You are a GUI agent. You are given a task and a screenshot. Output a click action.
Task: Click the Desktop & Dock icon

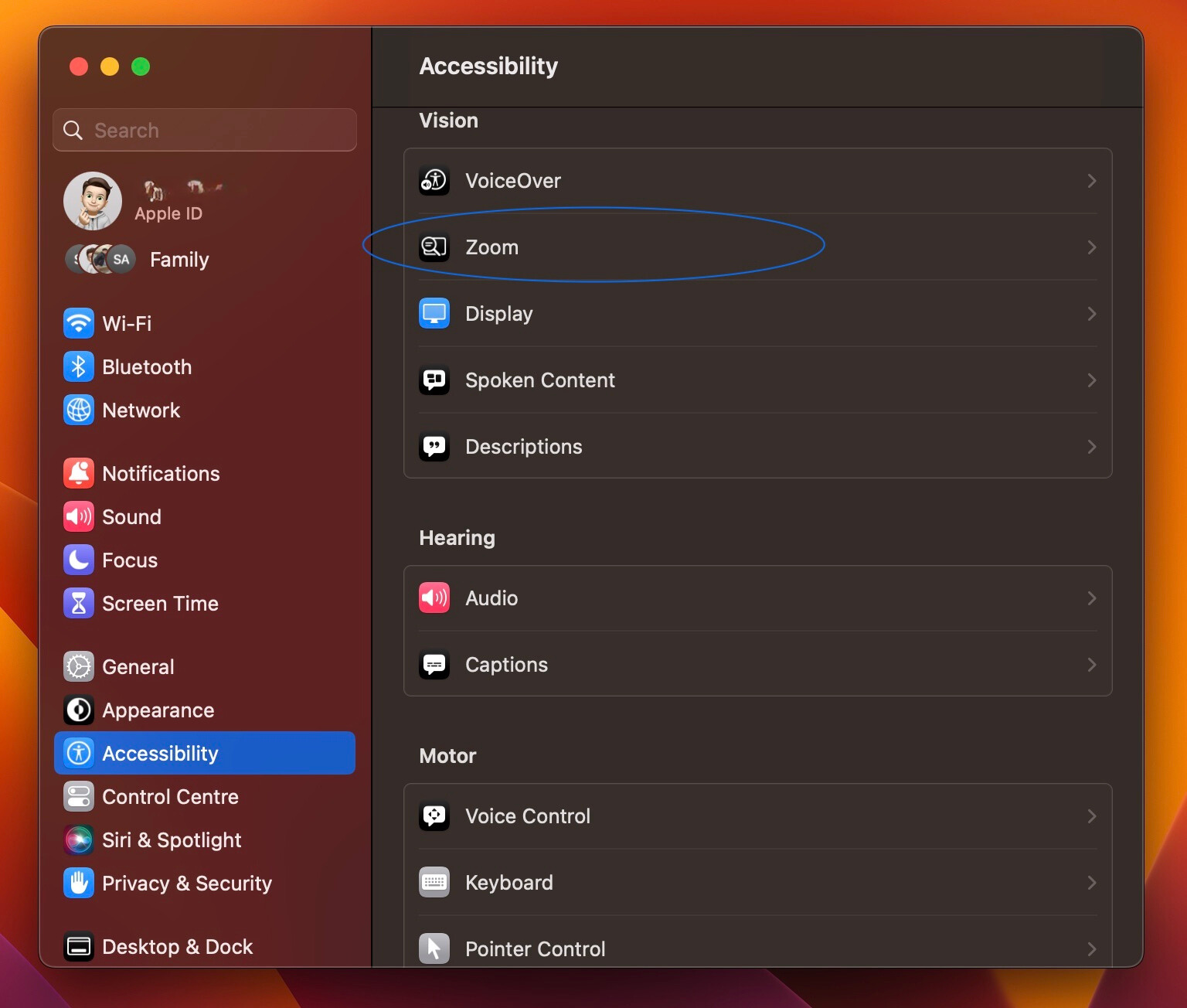[79, 946]
